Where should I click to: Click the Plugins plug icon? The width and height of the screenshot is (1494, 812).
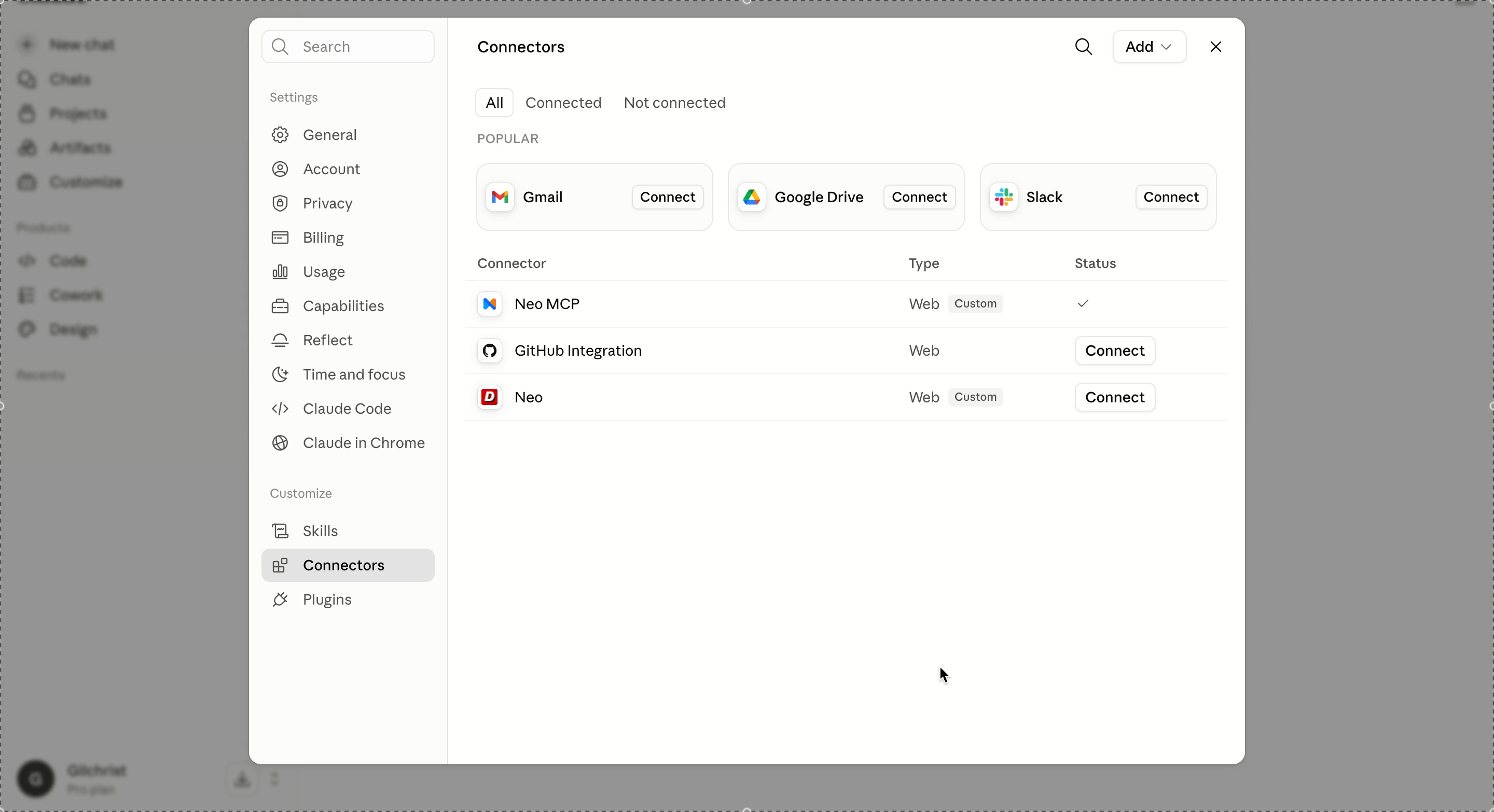(280, 599)
